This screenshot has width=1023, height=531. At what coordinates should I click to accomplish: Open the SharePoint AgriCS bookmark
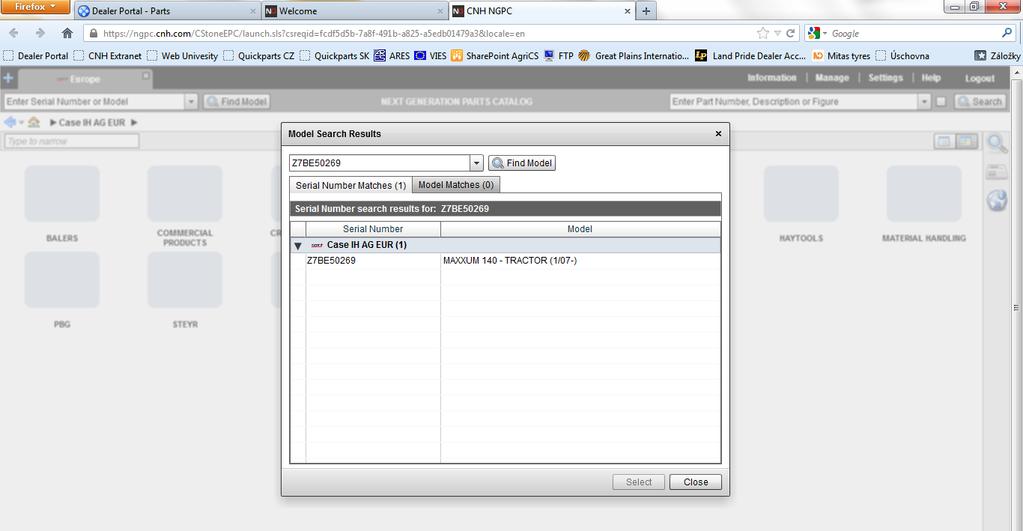(495, 56)
